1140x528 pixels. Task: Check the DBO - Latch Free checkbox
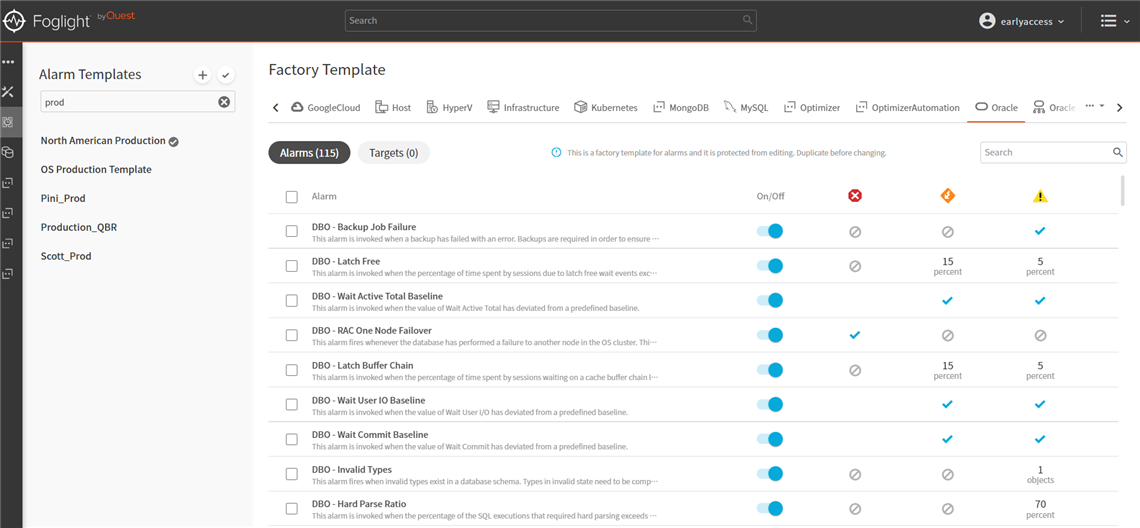pos(292,266)
